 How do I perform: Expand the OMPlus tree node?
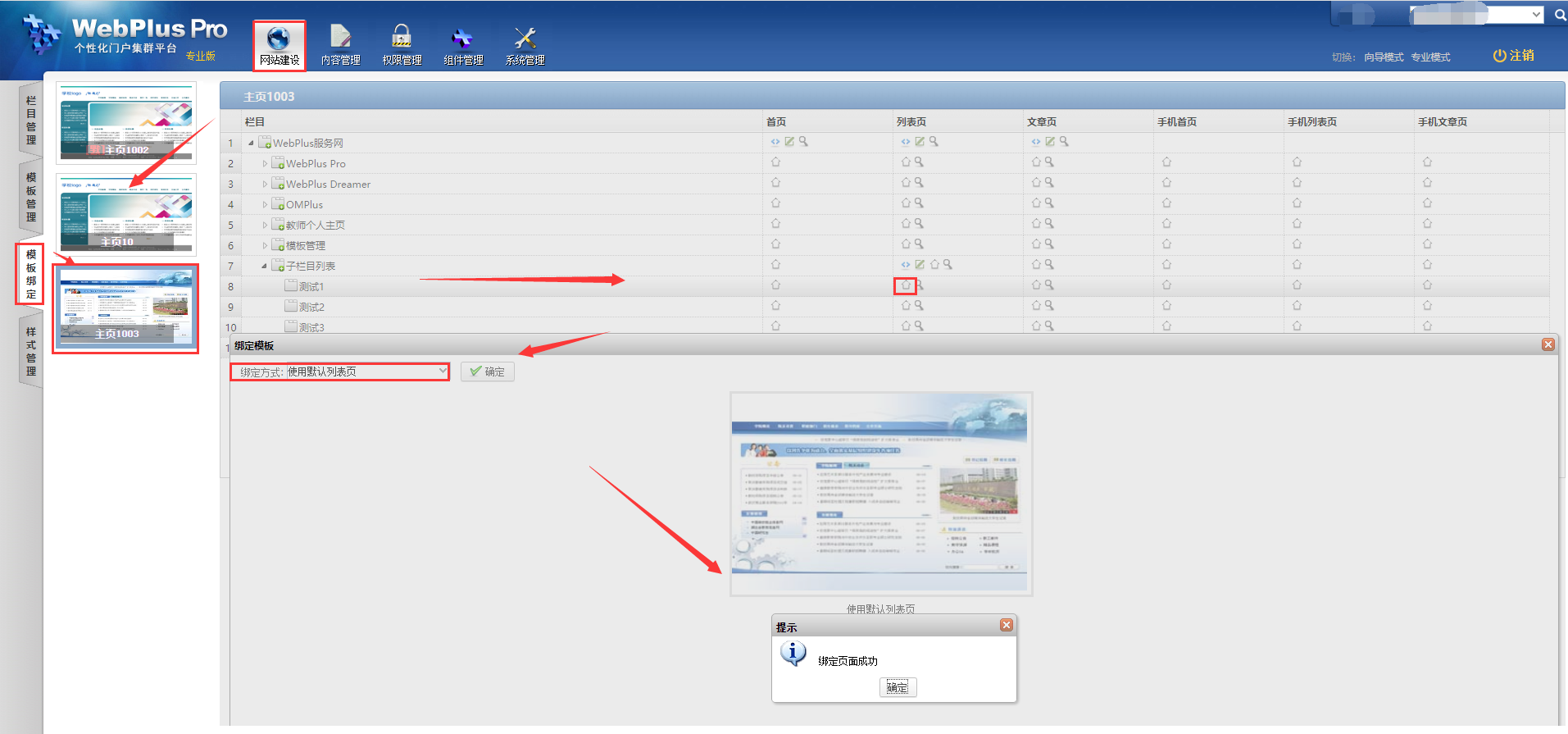point(265,205)
